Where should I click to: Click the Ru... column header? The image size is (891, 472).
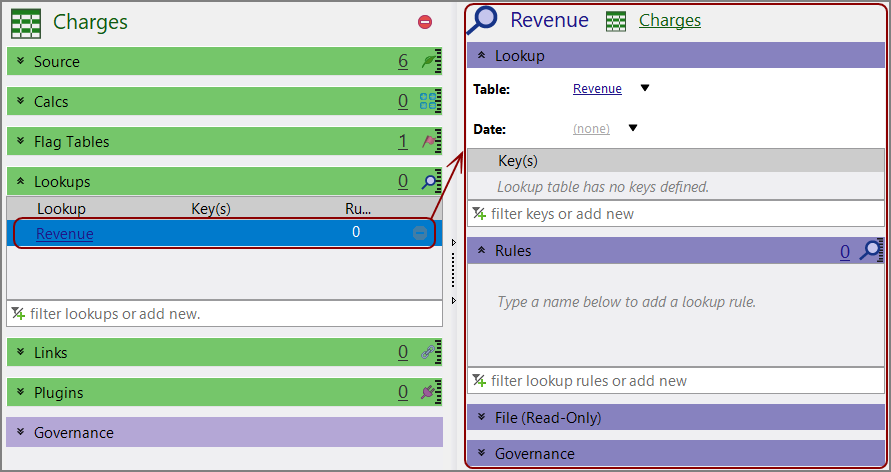[x=358, y=209]
